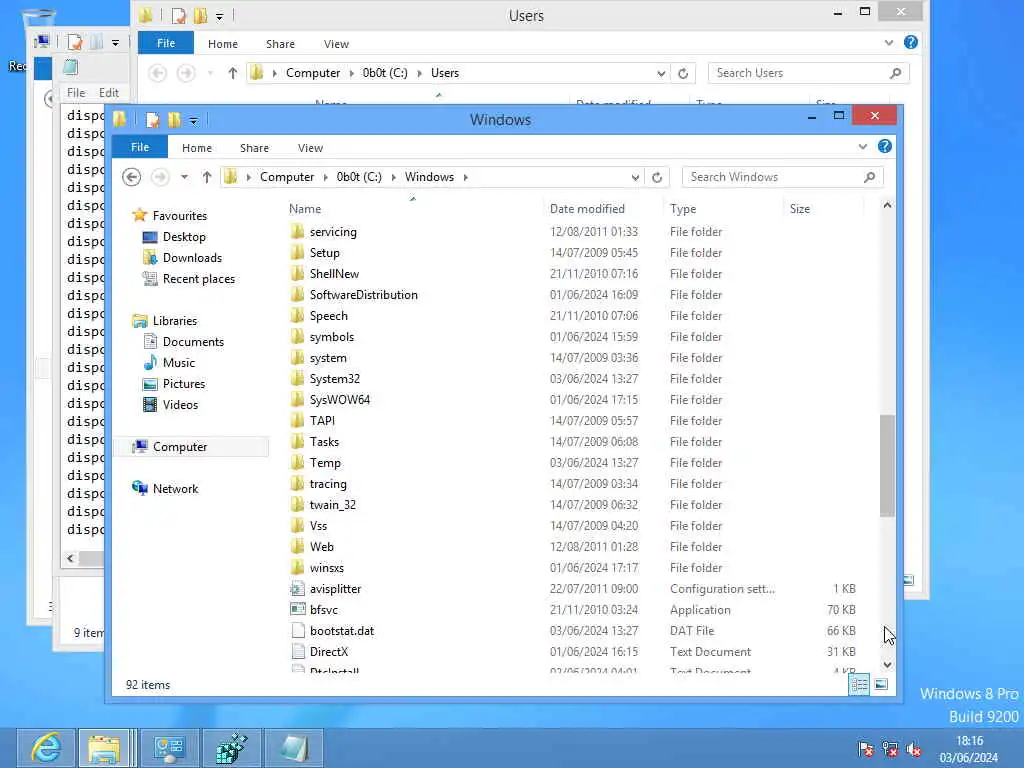Image resolution: width=1024 pixels, height=768 pixels.
Task: Open the View tab in Users window
Action: 336,44
